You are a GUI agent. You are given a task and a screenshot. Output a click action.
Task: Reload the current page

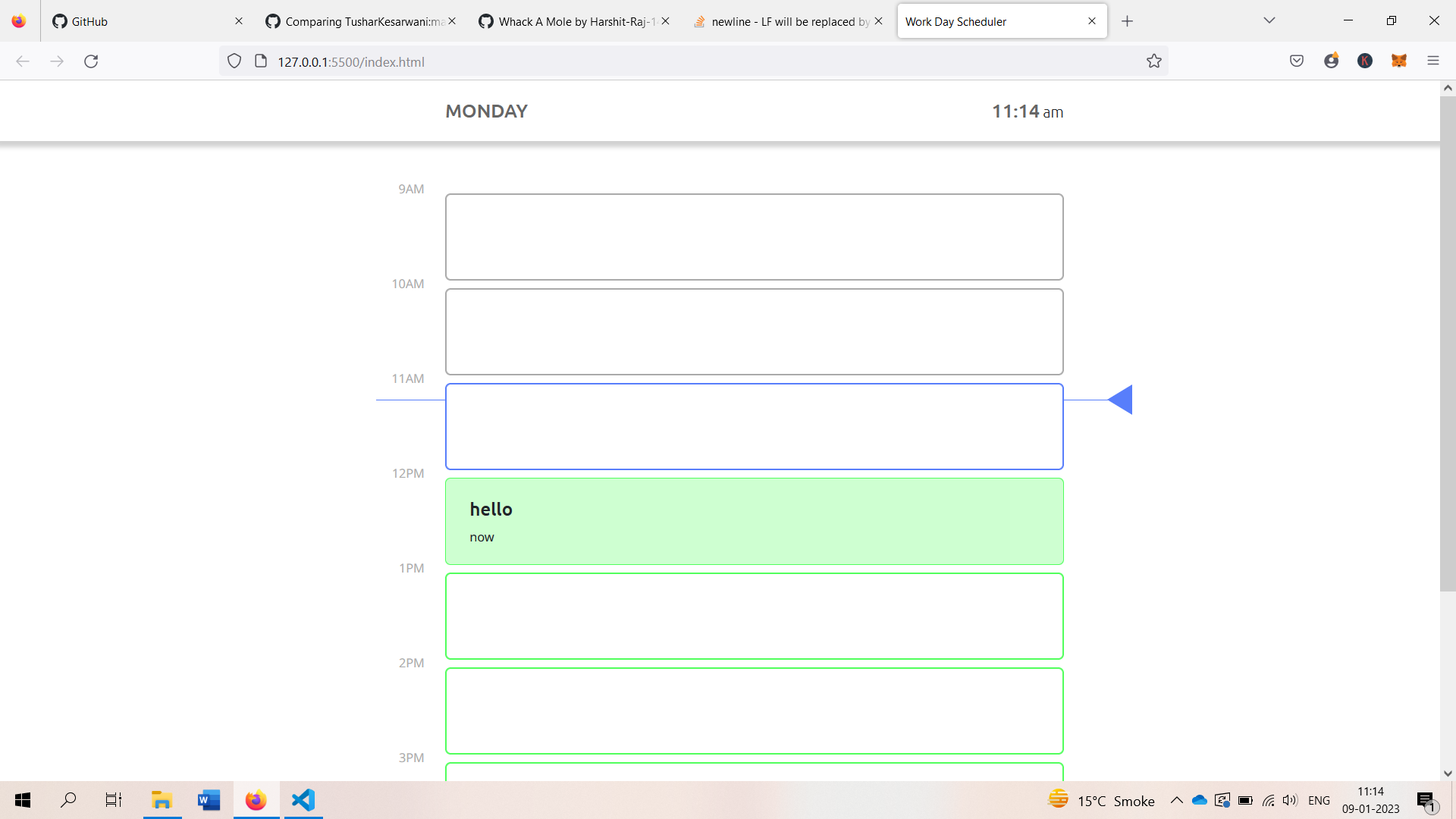(91, 61)
